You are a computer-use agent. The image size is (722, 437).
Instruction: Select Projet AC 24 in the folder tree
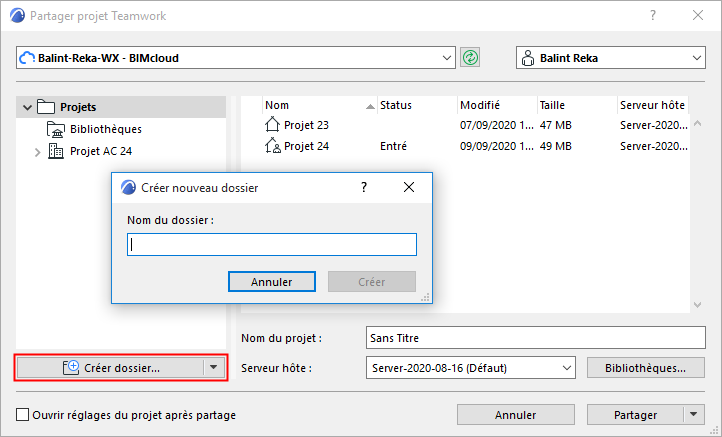101,151
